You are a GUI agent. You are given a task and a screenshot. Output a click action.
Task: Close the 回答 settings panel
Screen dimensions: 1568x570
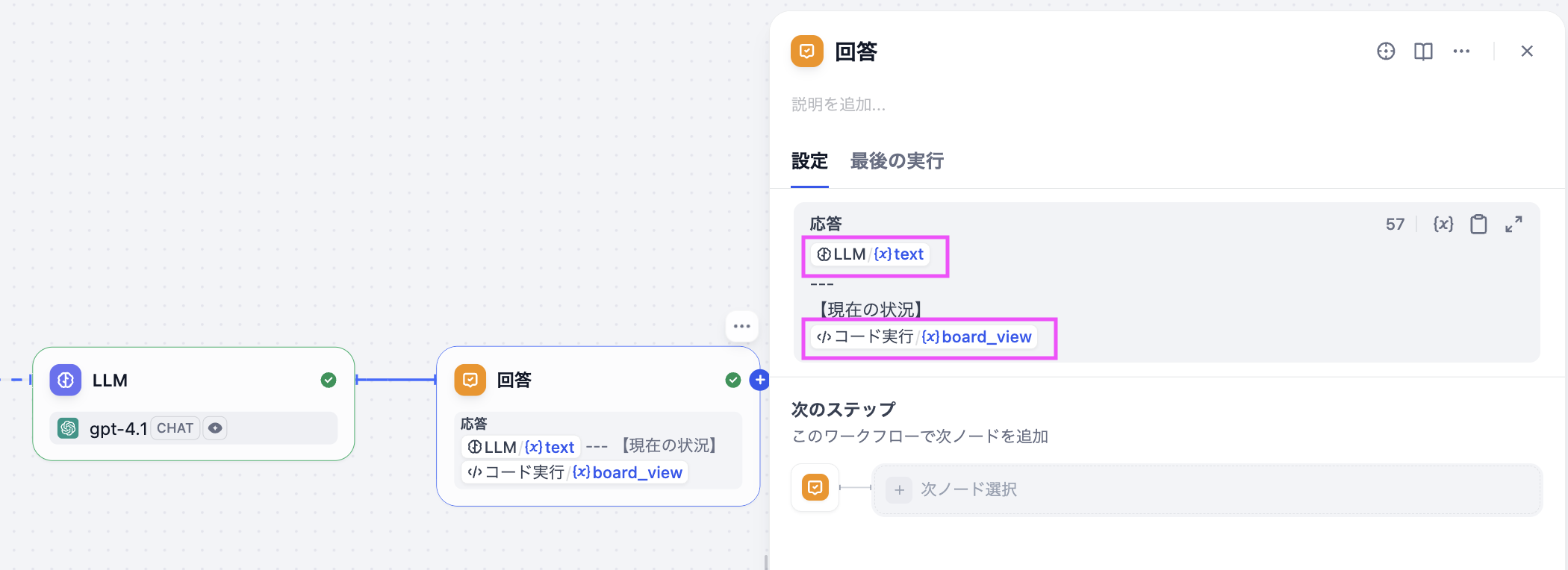(x=1527, y=51)
